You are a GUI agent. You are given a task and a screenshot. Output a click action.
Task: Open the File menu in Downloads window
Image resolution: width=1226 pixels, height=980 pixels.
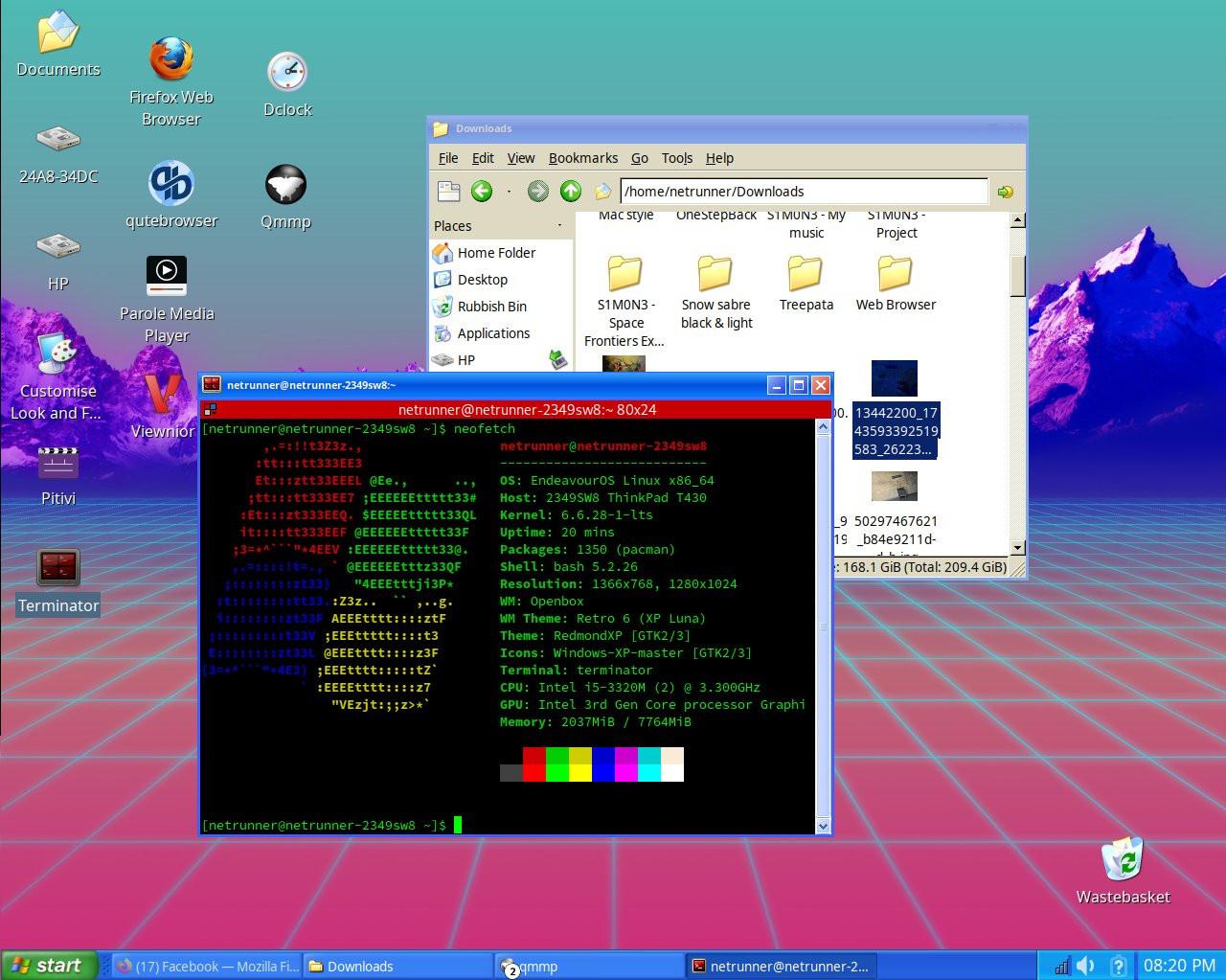[447, 158]
